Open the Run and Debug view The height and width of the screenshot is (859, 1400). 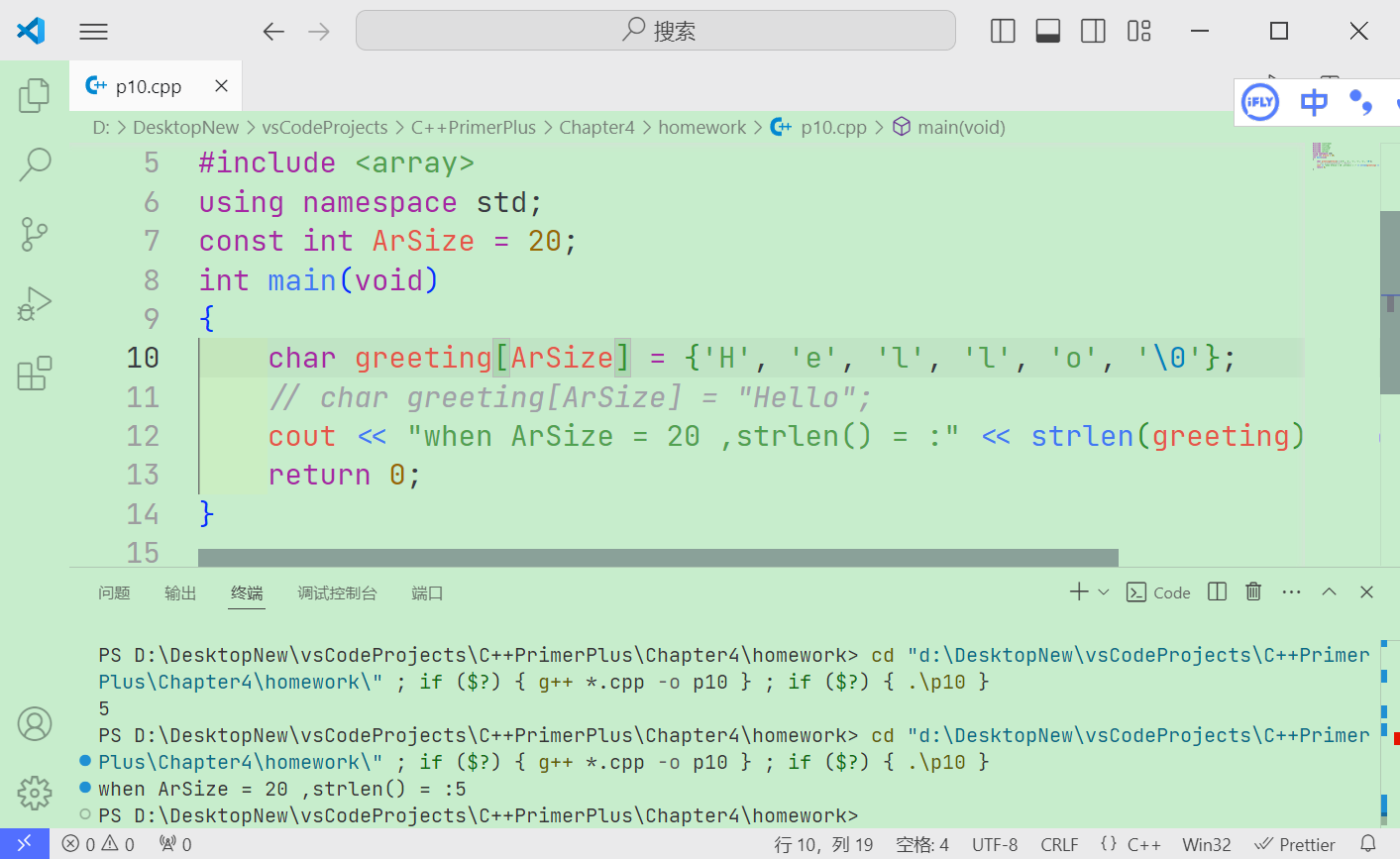coord(35,304)
